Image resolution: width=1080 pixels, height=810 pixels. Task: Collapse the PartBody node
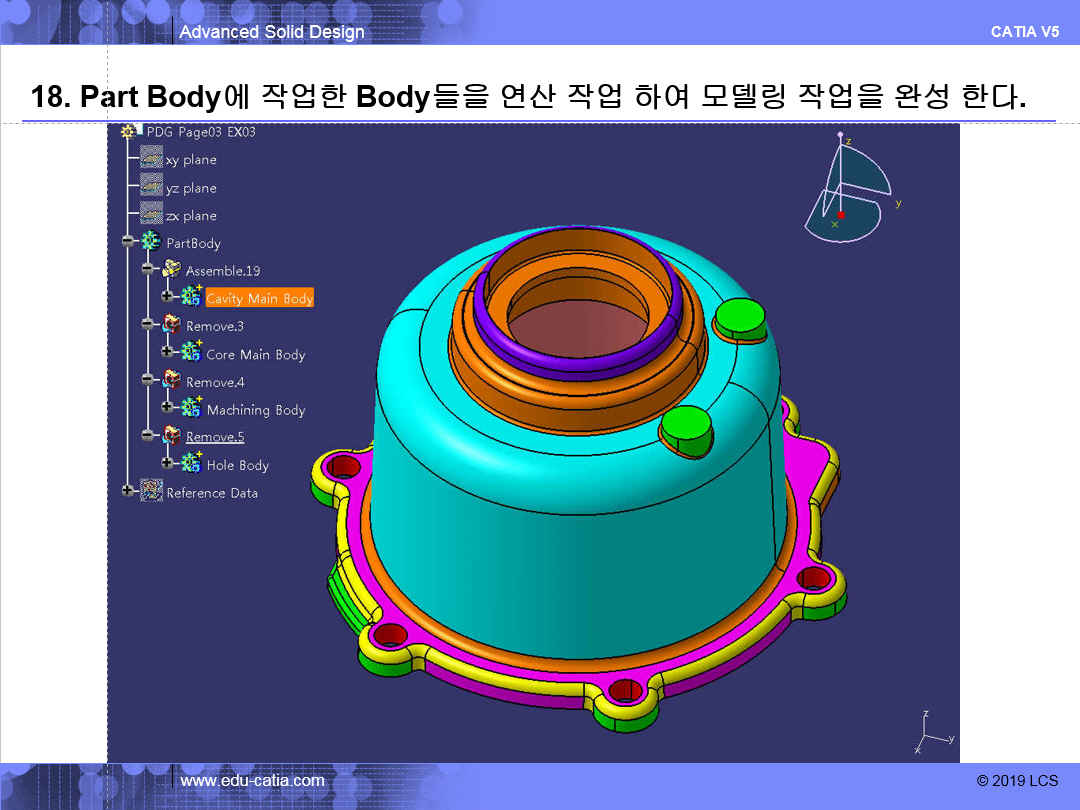coord(128,242)
